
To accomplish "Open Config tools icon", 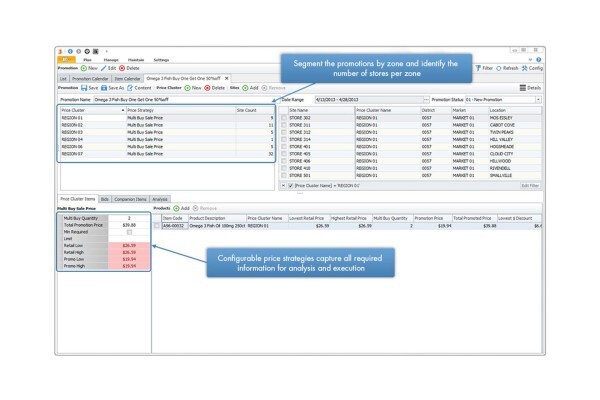I will point(525,68).
